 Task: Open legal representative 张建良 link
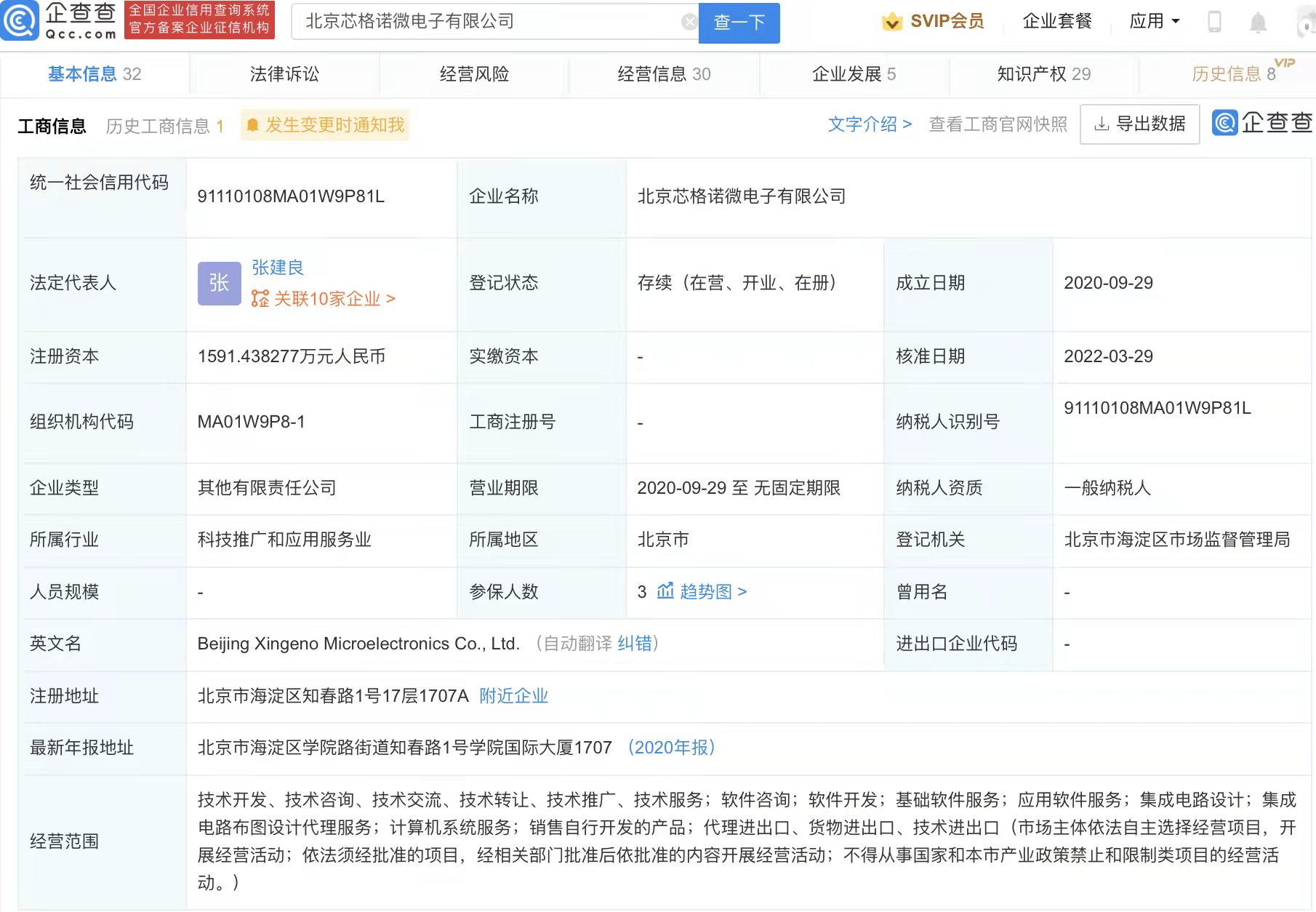pos(278,268)
